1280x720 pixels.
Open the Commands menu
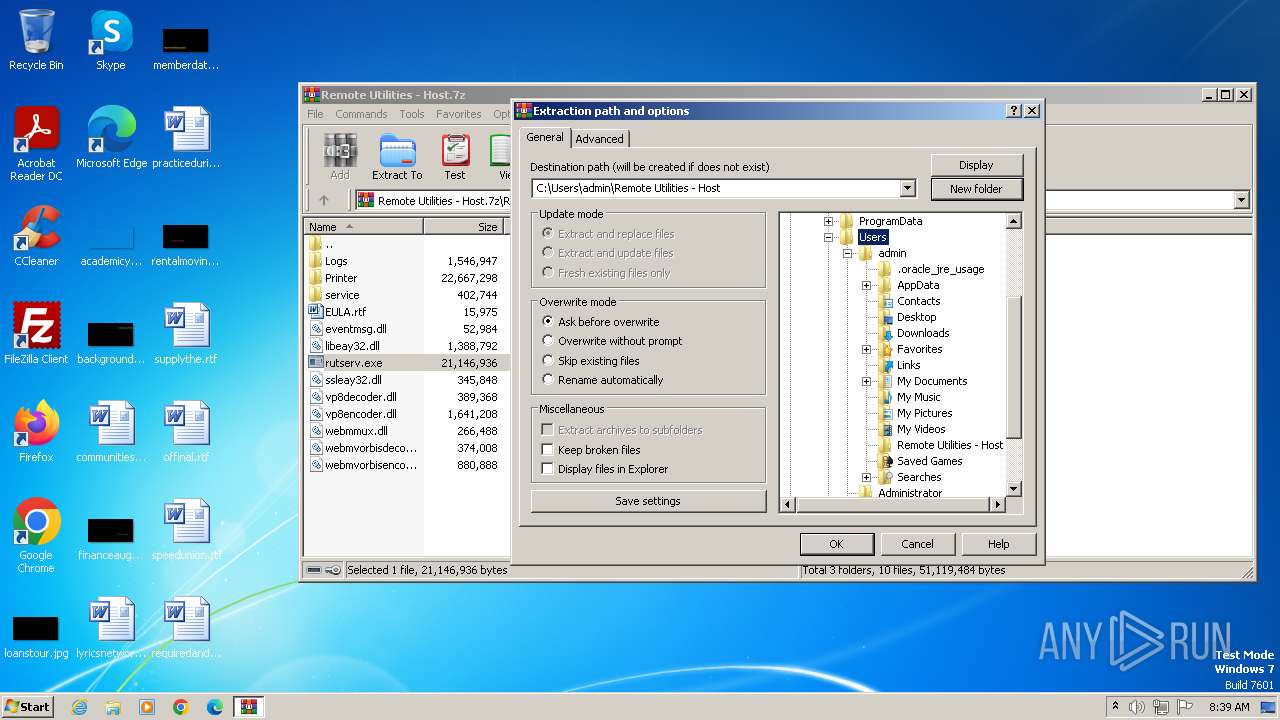click(x=361, y=114)
